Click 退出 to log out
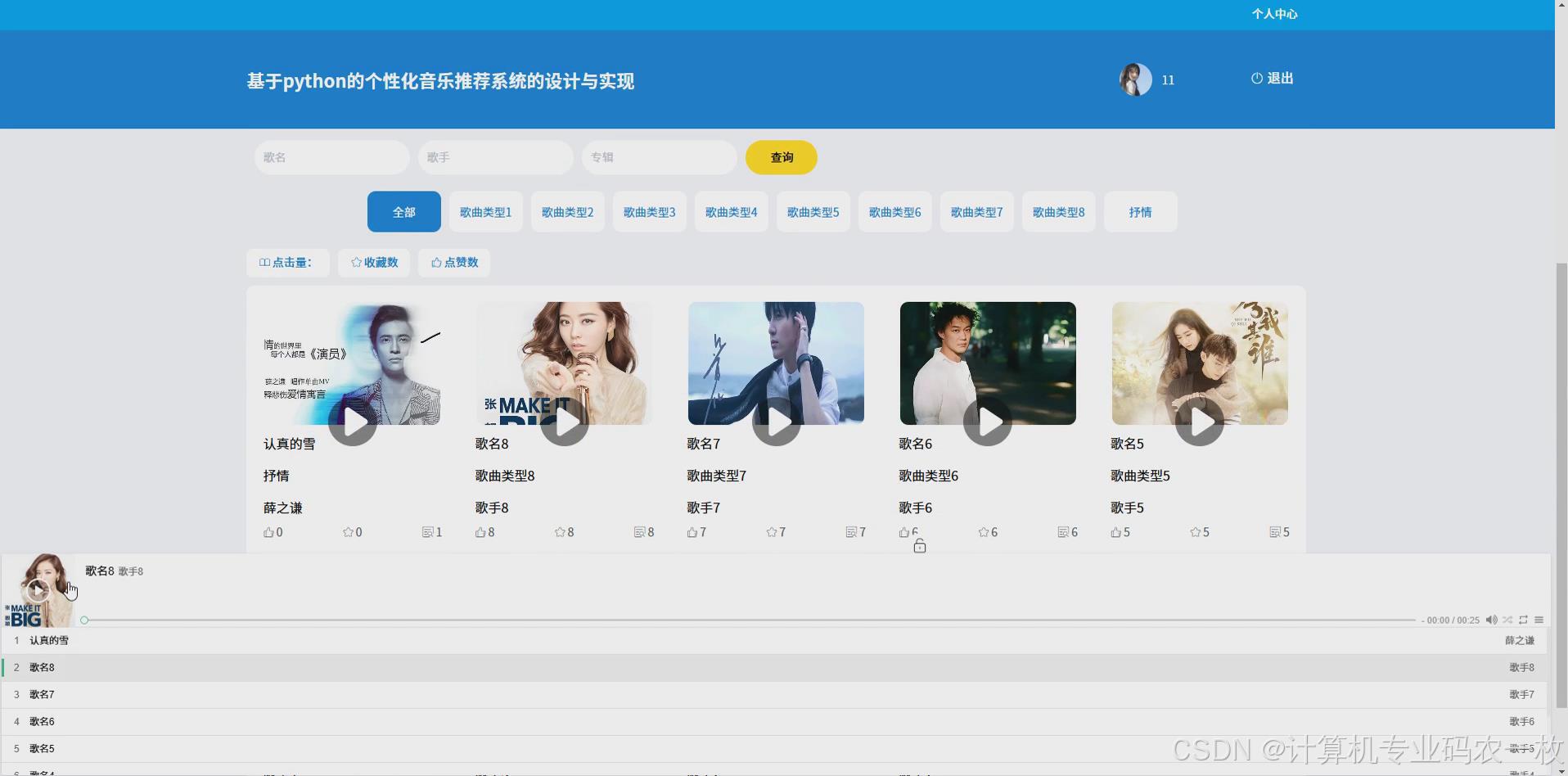This screenshot has height=776, width=1568. point(1271,79)
